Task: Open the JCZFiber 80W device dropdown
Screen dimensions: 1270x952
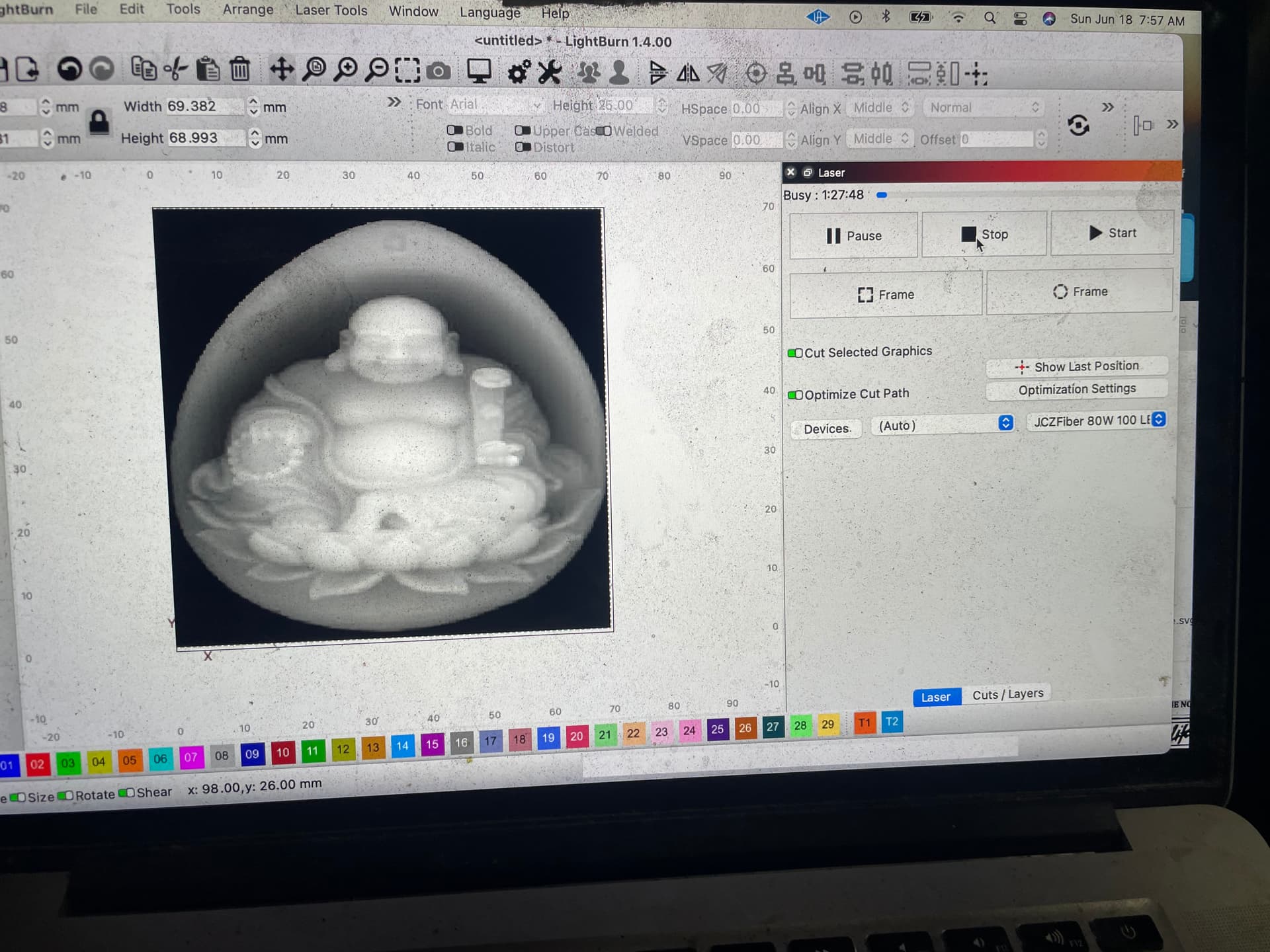Action: coord(1096,420)
